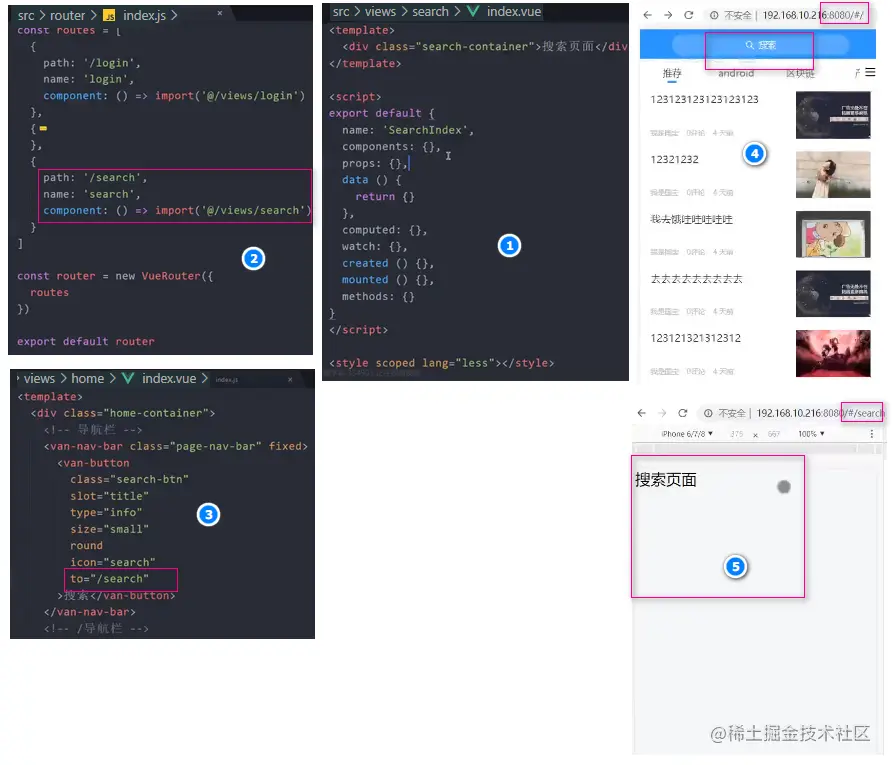Viewport: 892px width, 765px height.
Task: Open article titled 1231231231231​23123
Action: tap(704, 100)
